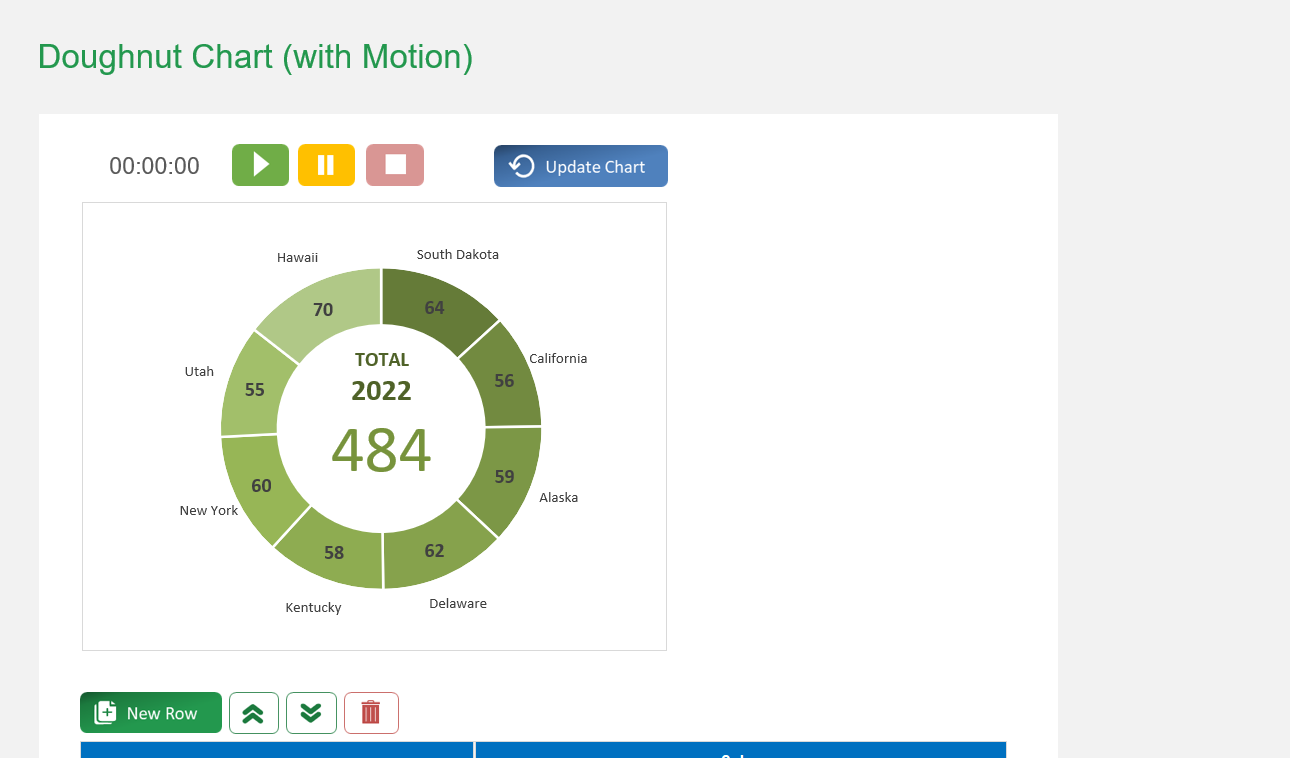Viewport: 1290px width, 758px height.
Task: Select the New York segment valued 60
Action: 261,485
